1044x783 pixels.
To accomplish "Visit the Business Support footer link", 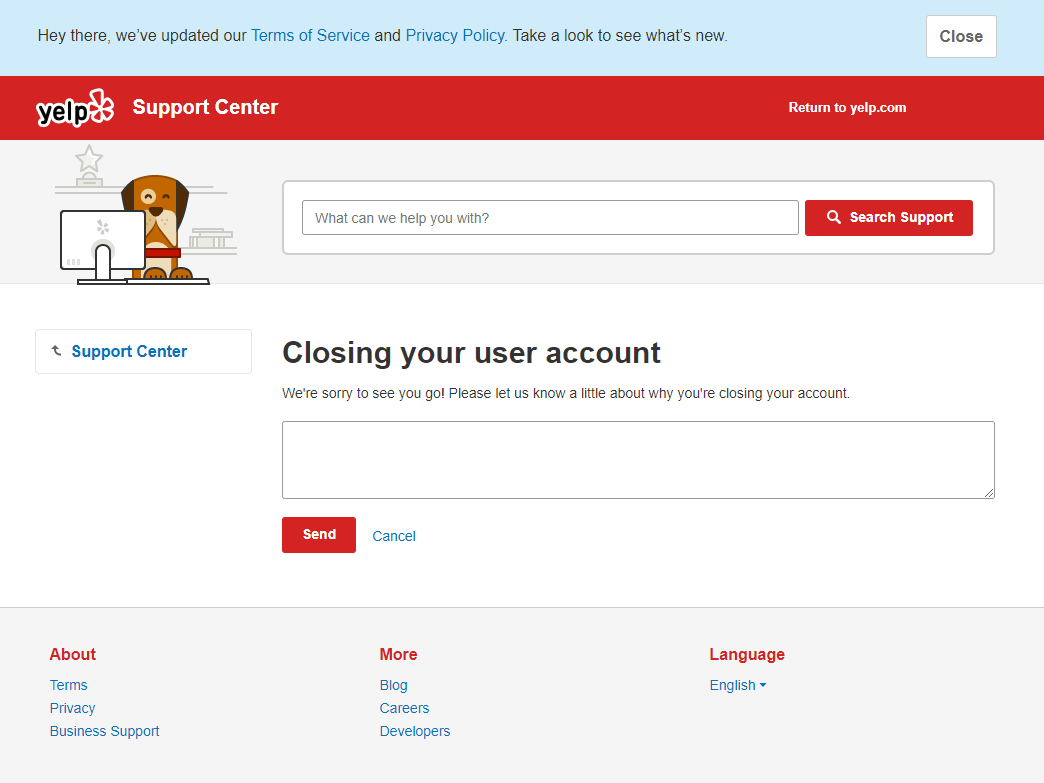I will 105,731.
